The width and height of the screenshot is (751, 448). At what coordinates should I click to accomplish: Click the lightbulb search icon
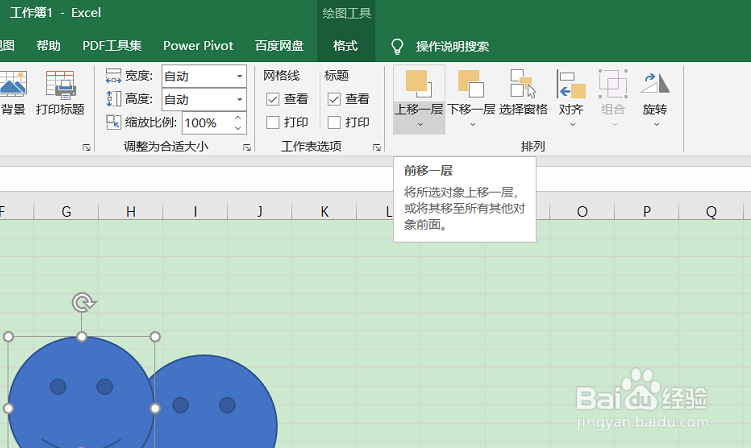coord(397,46)
